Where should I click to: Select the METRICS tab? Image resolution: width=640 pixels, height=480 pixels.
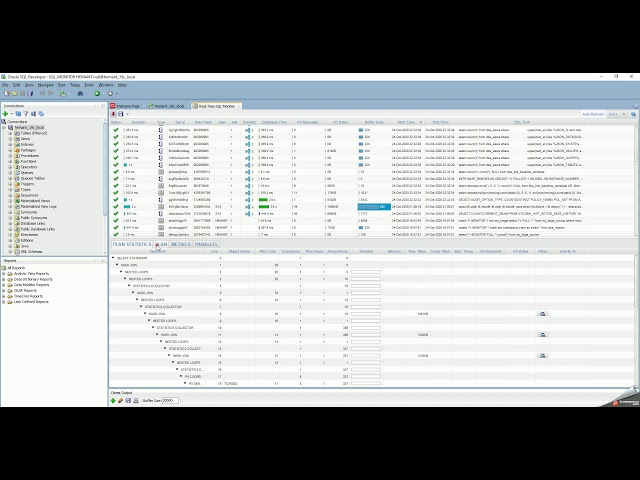(181, 244)
